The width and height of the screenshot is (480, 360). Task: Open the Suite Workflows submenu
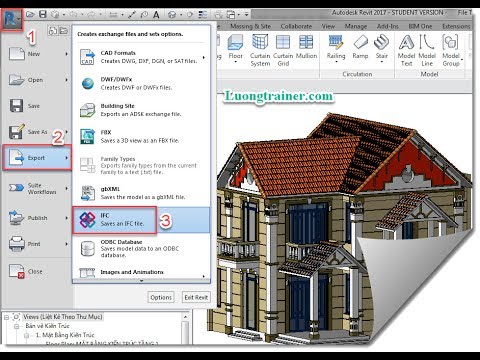tap(37, 189)
